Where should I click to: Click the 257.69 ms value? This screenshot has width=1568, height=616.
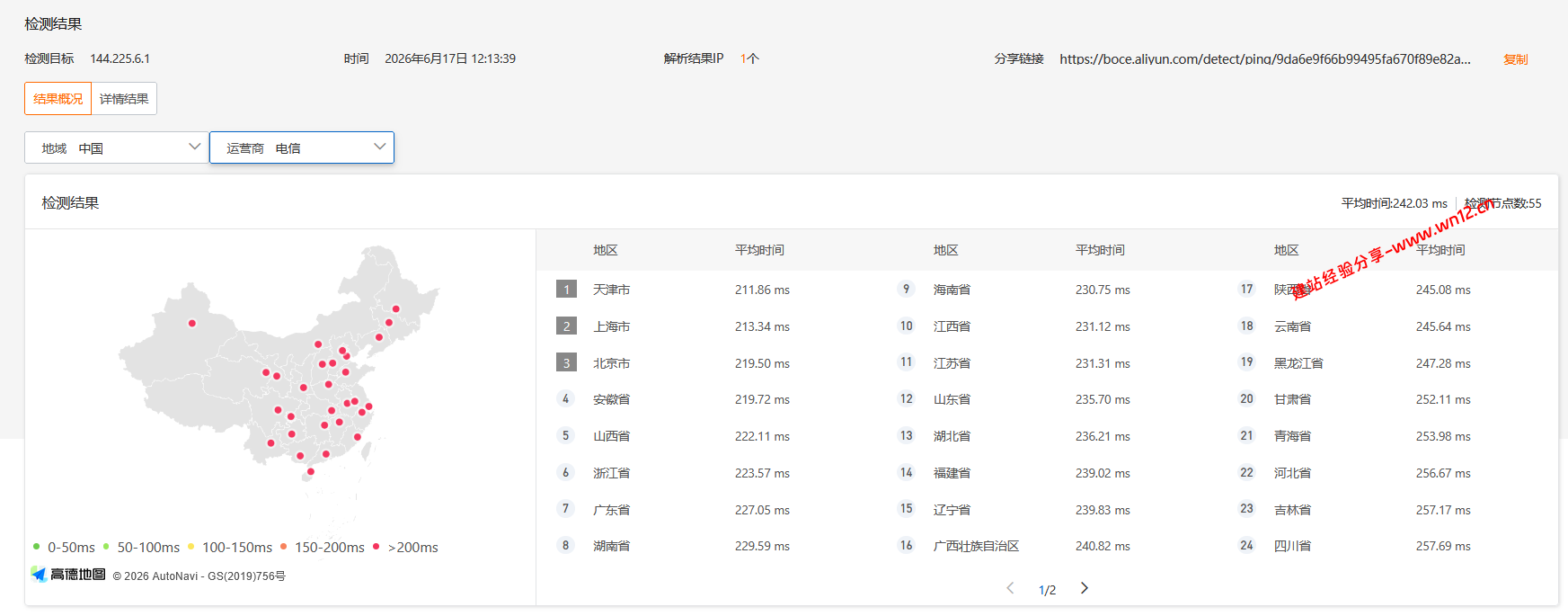pos(1443,546)
